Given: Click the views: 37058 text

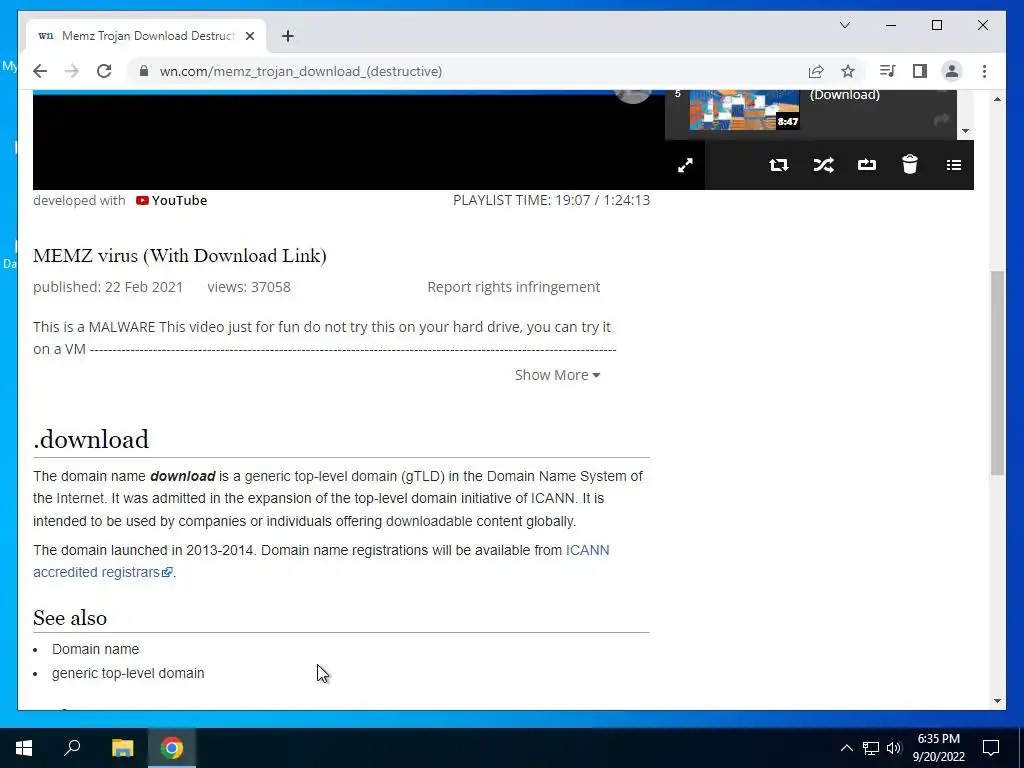Looking at the screenshot, I should point(249,287).
